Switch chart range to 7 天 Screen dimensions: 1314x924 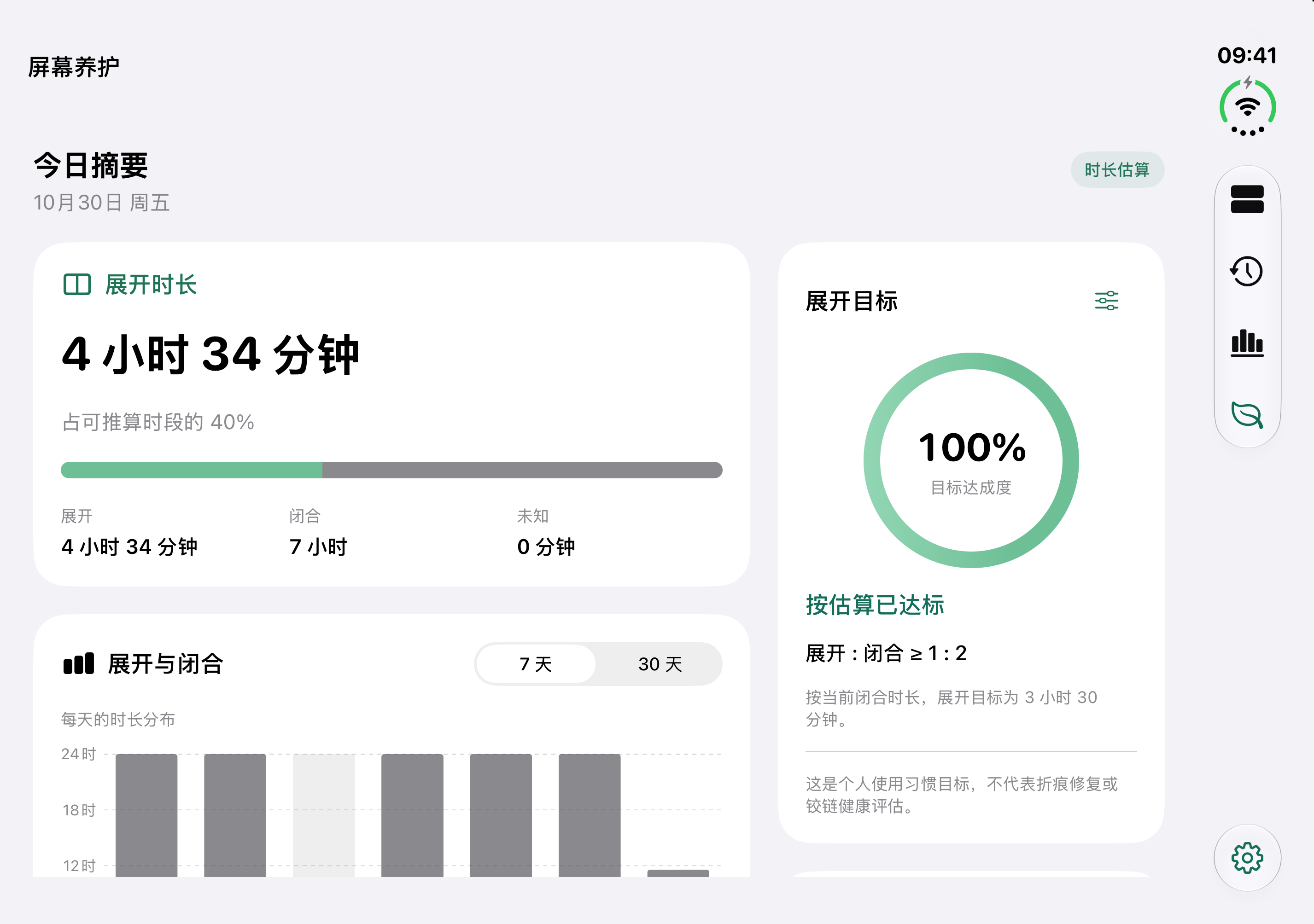[536, 664]
